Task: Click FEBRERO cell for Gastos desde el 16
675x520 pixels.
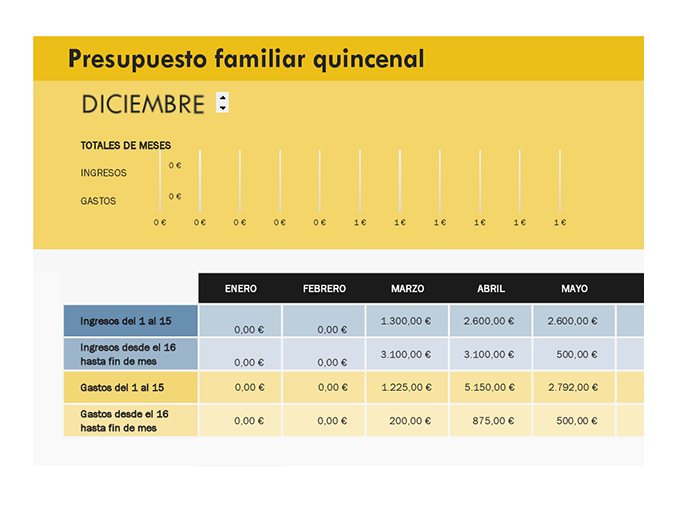Action: coord(324,421)
